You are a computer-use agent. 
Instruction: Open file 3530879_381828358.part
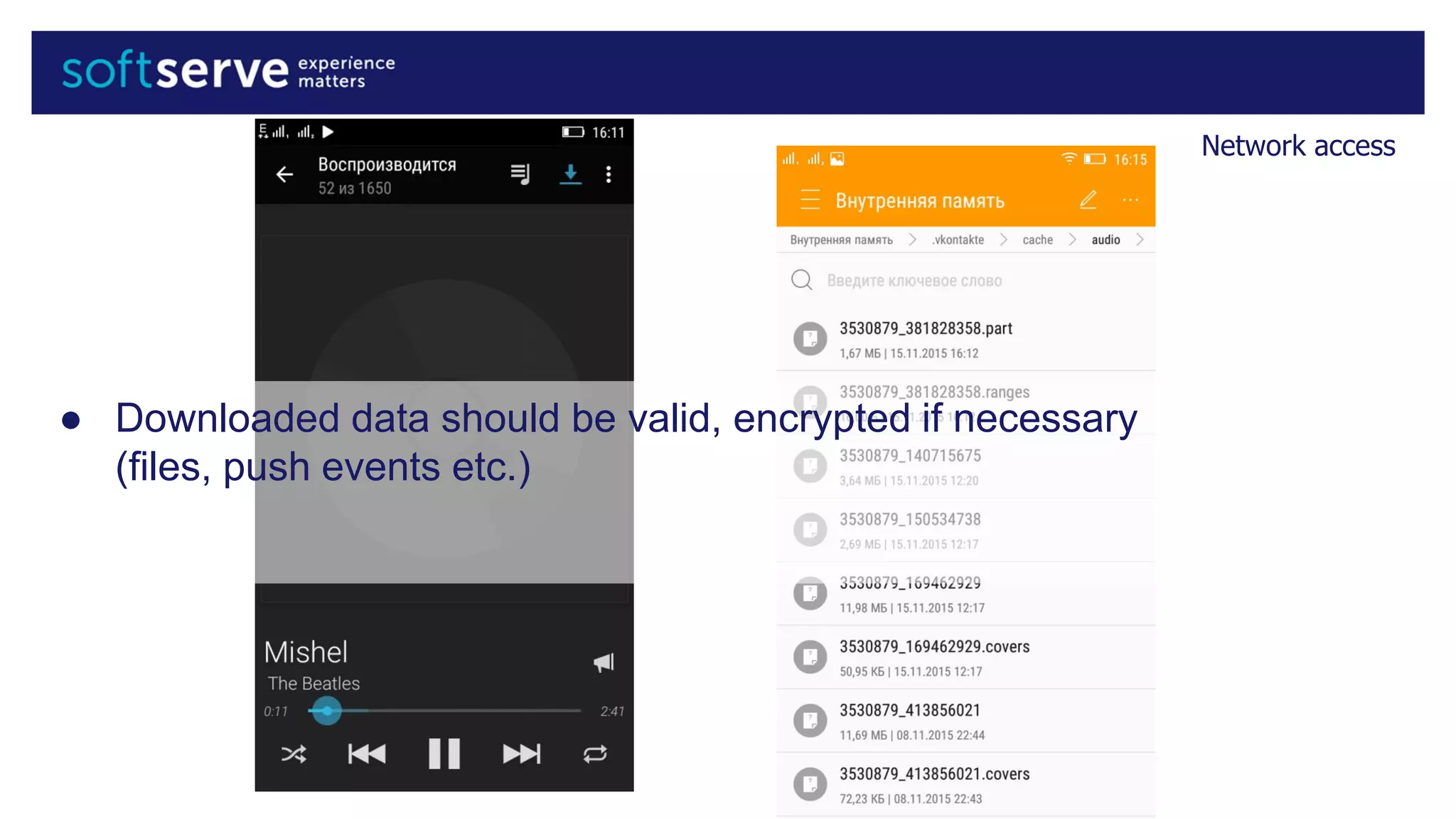point(965,339)
